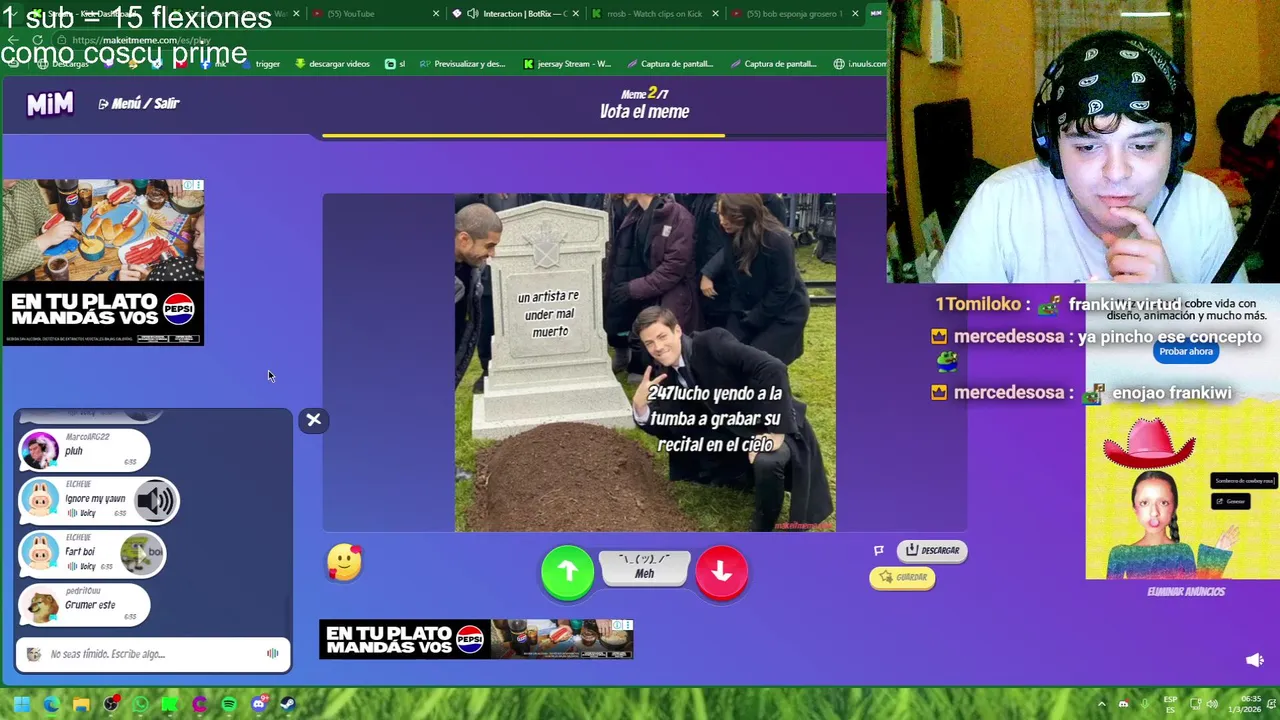
Task: Downvote the meme with the red arrow
Action: [721, 571]
